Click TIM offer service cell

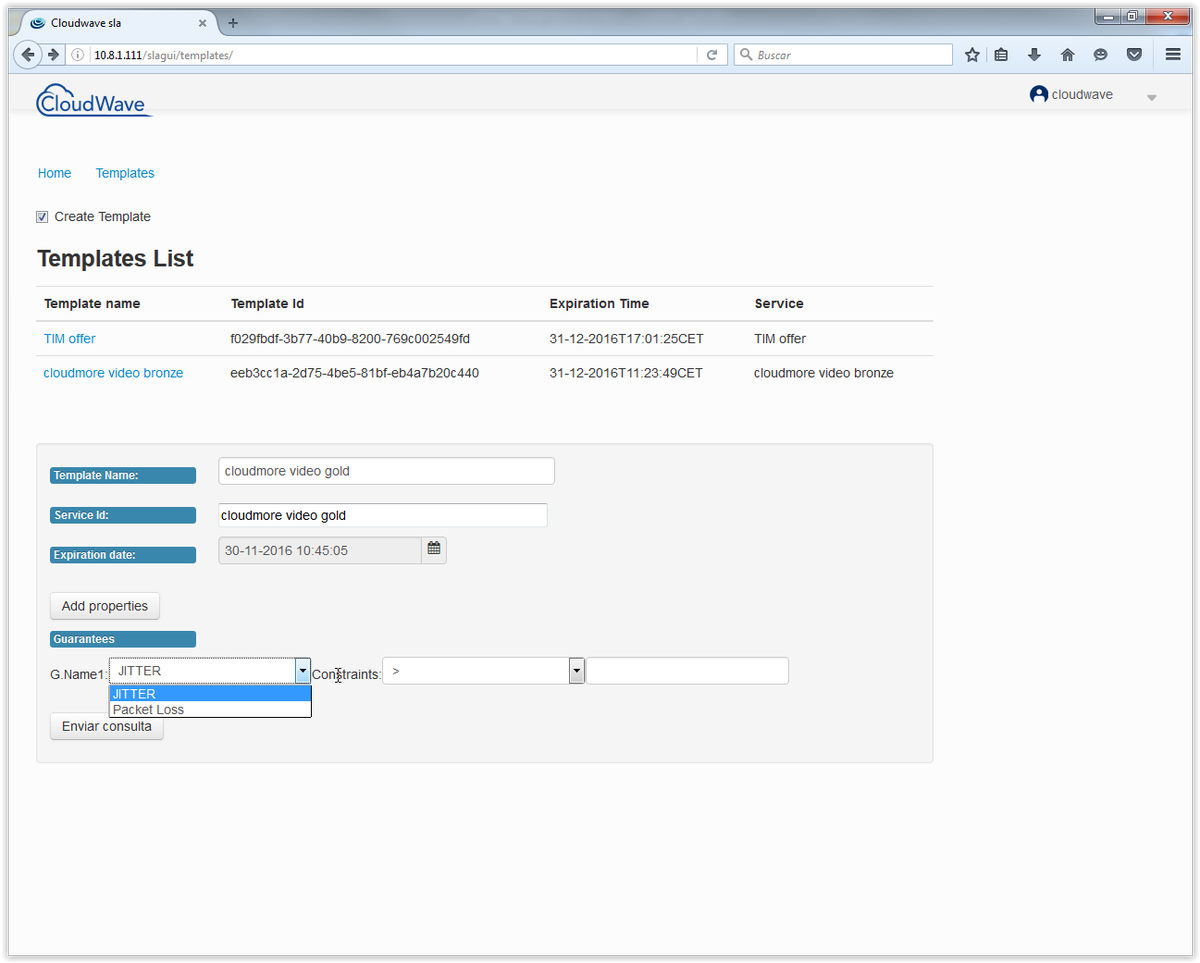pyautogui.click(x=780, y=339)
